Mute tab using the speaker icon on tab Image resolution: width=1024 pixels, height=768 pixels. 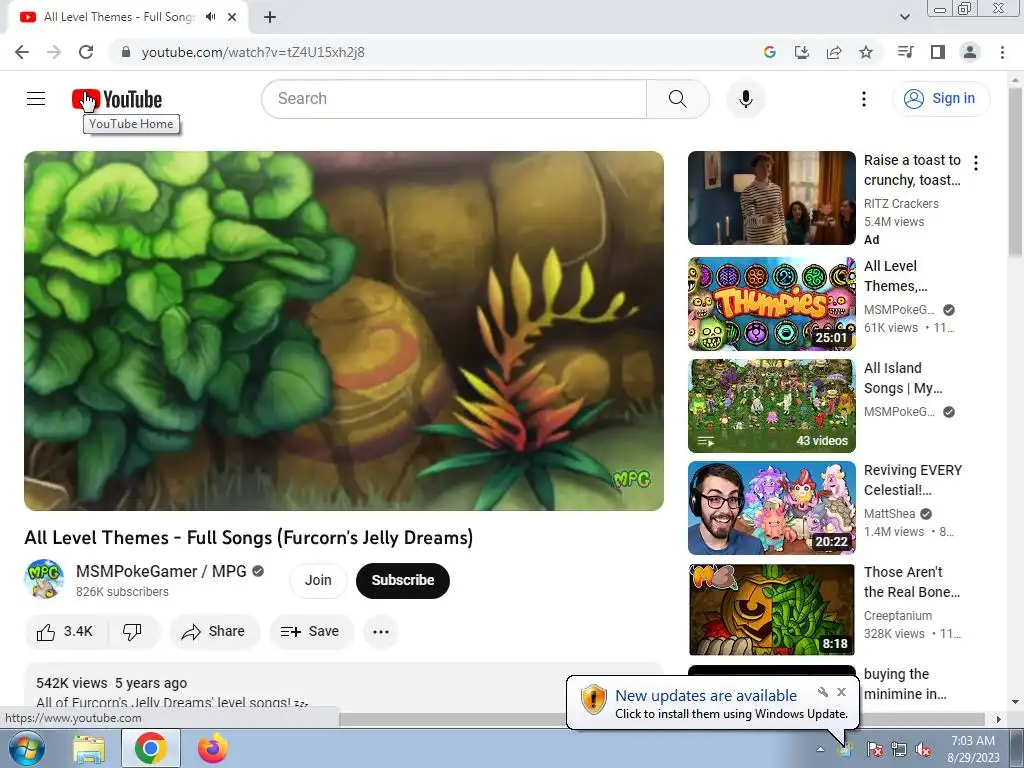(x=210, y=17)
